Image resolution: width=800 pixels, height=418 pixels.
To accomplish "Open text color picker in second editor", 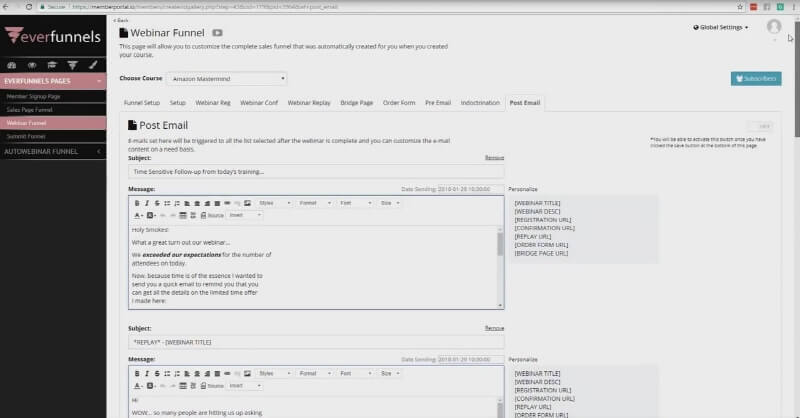I will coord(138,386).
